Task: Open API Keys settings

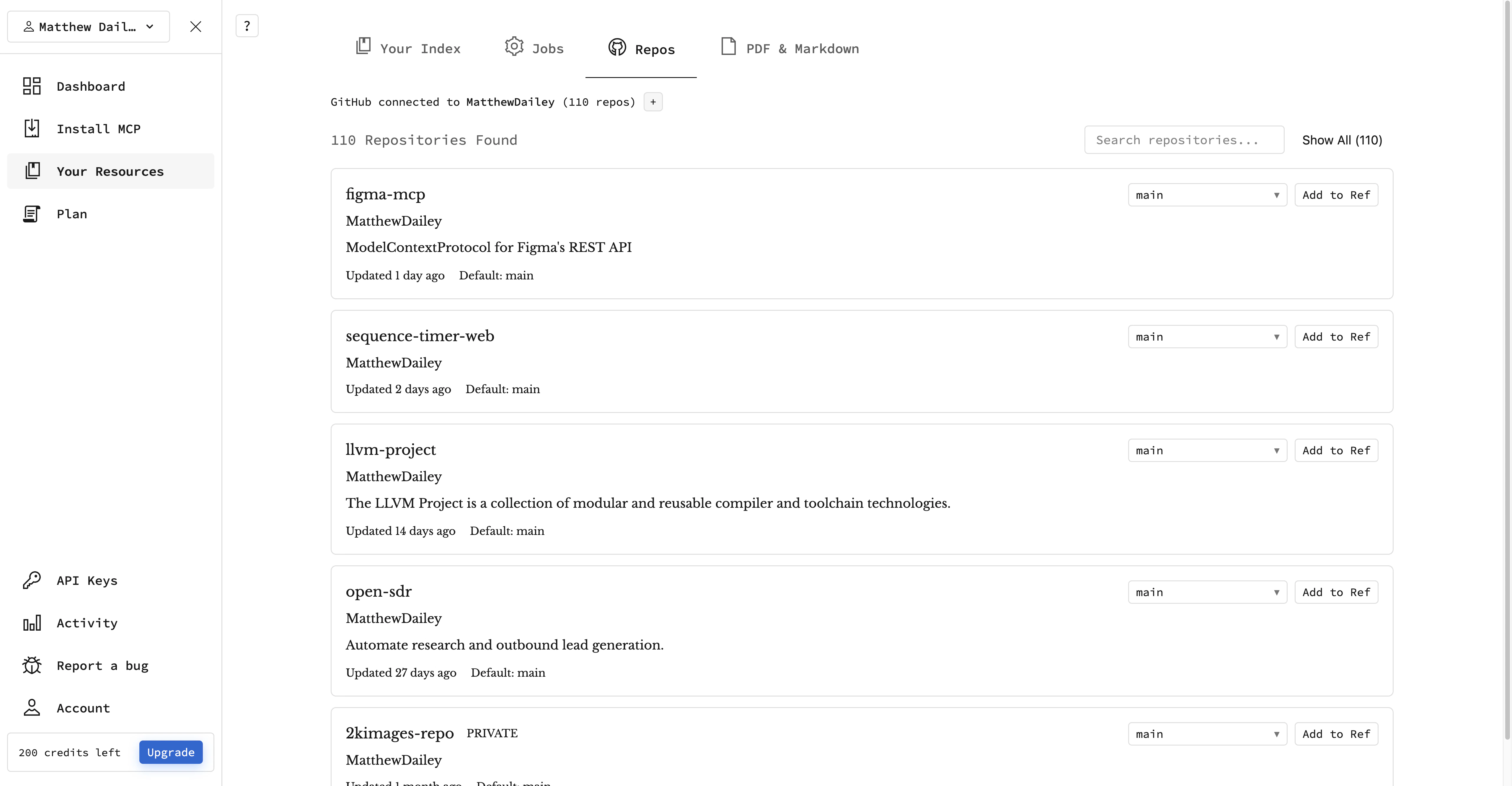Action: click(86, 580)
